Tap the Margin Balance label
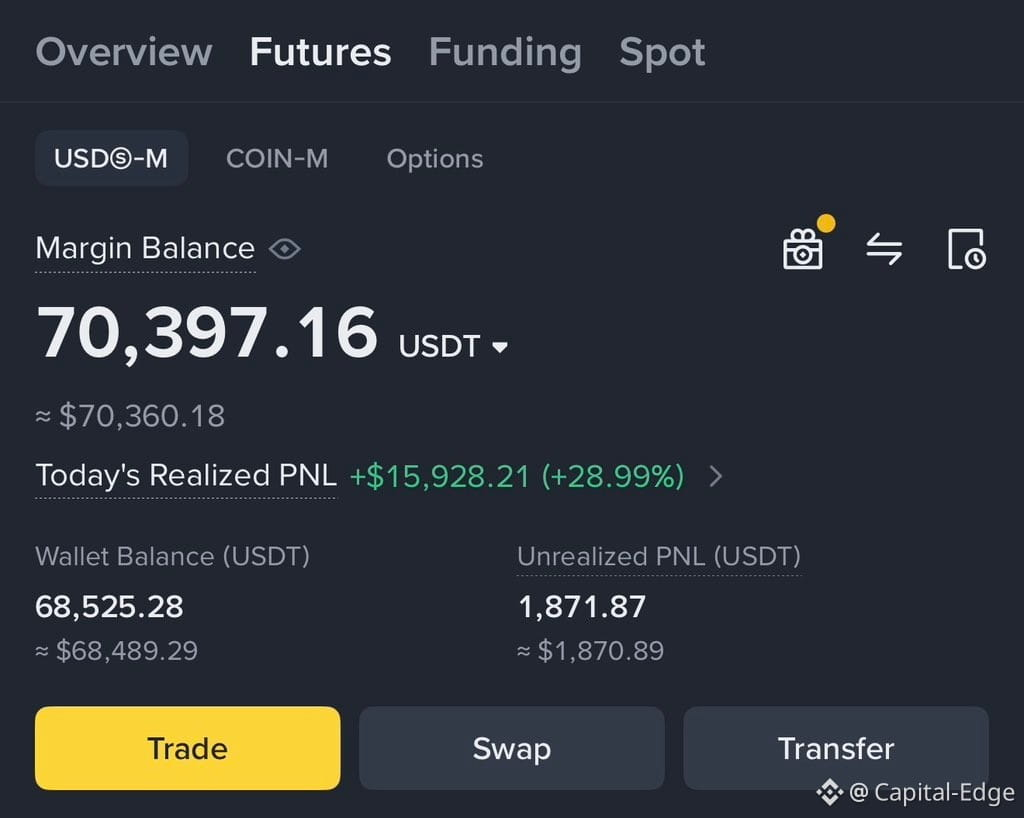Image resolution: width=1024 pixels, height=818 pixels. [x=145, y=249]
